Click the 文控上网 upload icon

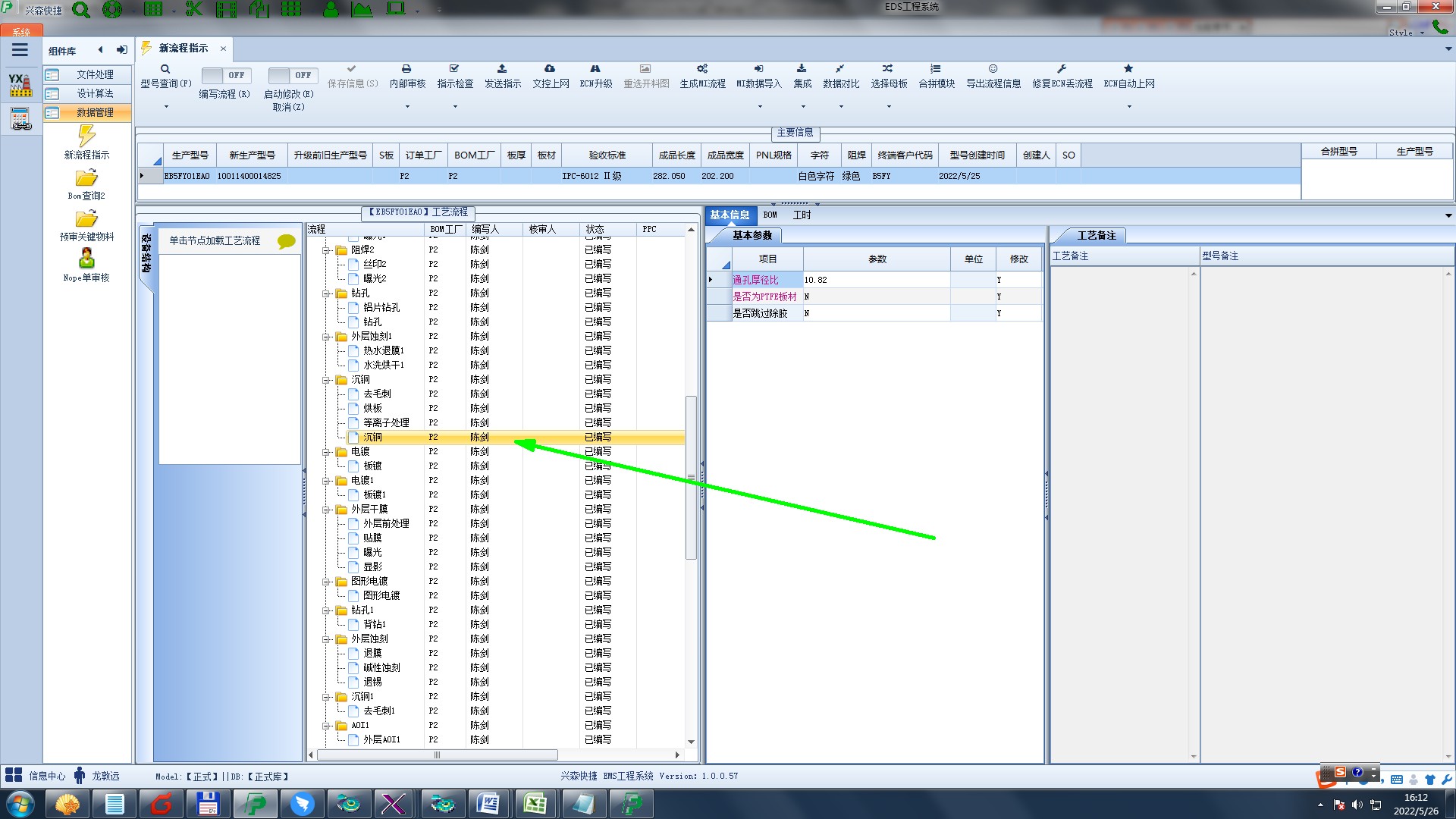[x=550, y=69]
